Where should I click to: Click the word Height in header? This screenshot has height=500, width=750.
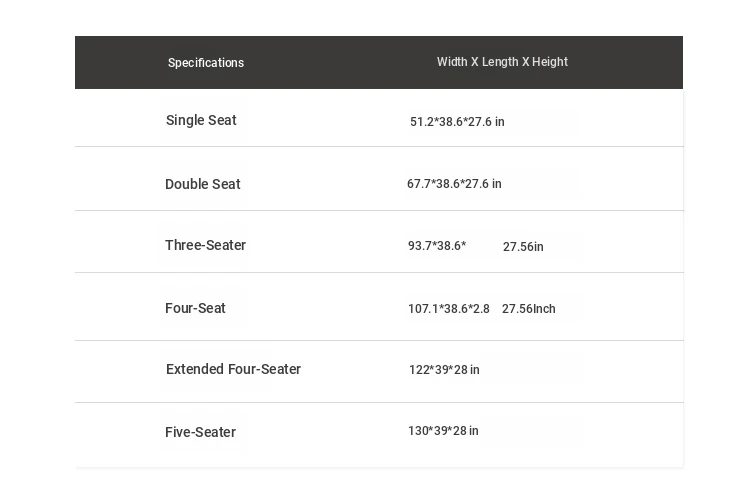(550, 62)
